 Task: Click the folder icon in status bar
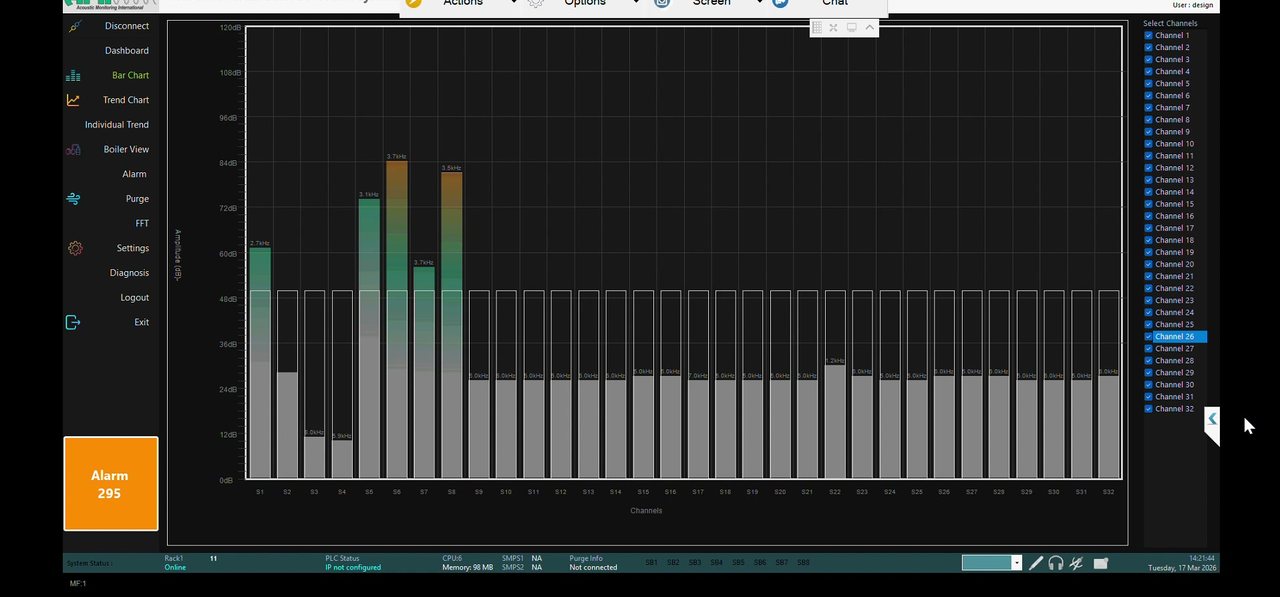click(1101, 563)
